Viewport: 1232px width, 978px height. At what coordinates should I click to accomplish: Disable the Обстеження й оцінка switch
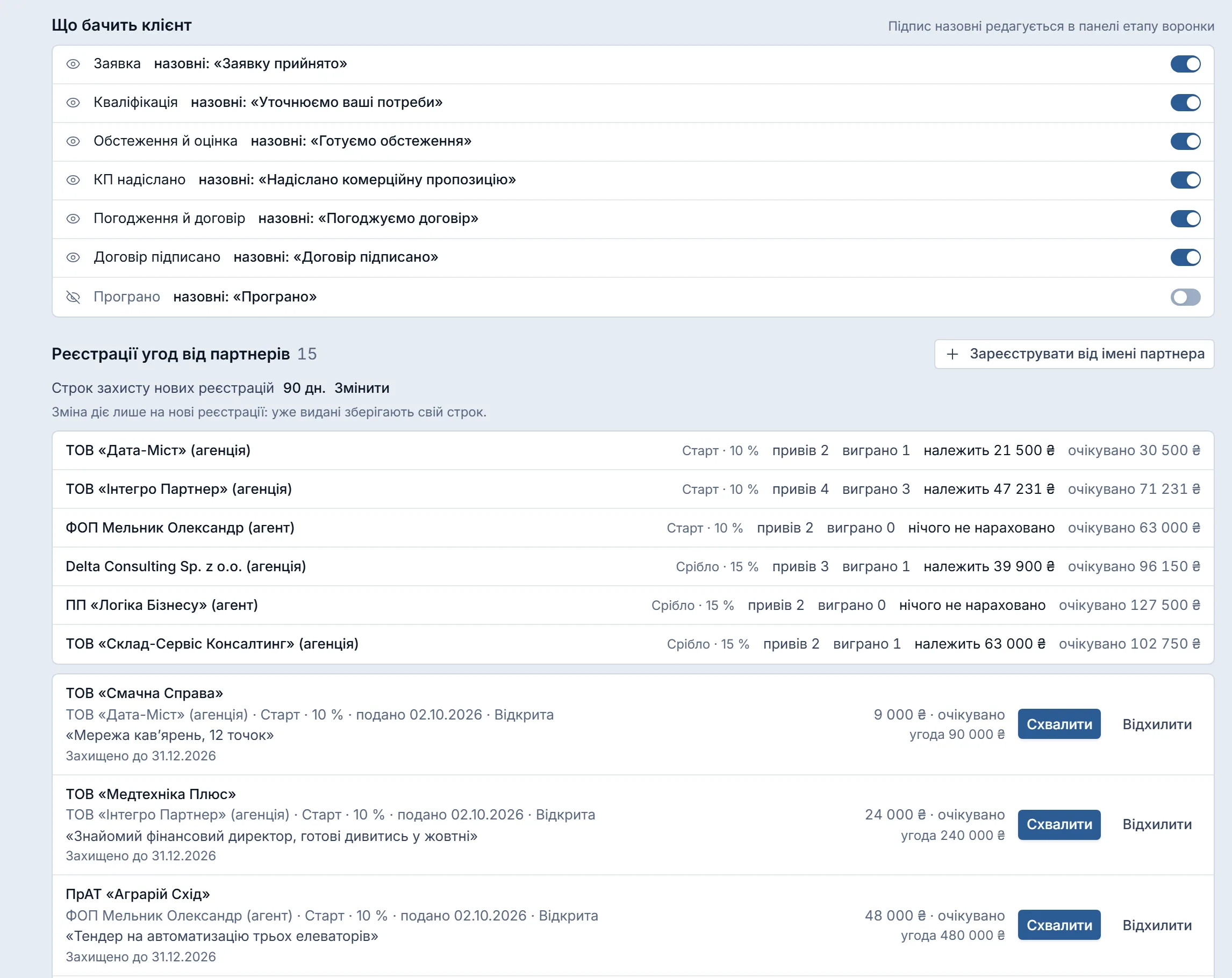pyautogui.click(x=1185, y=141)
